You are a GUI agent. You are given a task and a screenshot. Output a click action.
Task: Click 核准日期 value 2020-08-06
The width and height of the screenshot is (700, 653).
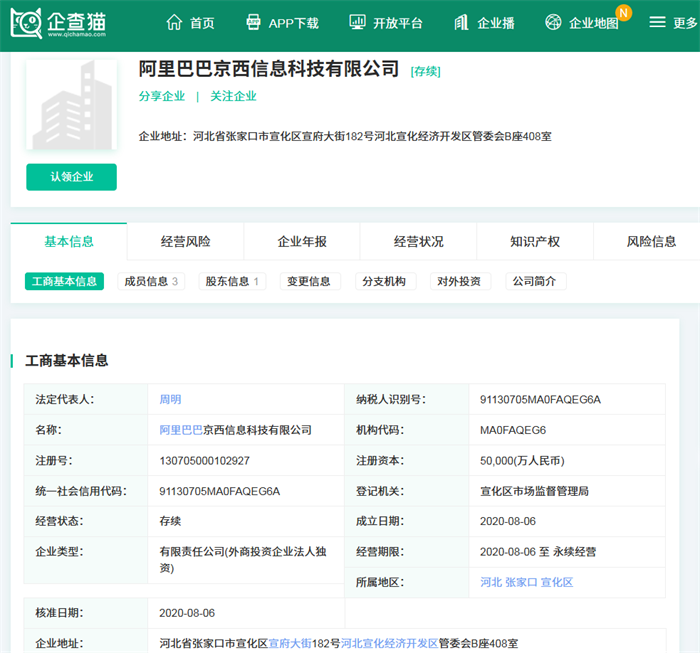(x=187, y=613)
